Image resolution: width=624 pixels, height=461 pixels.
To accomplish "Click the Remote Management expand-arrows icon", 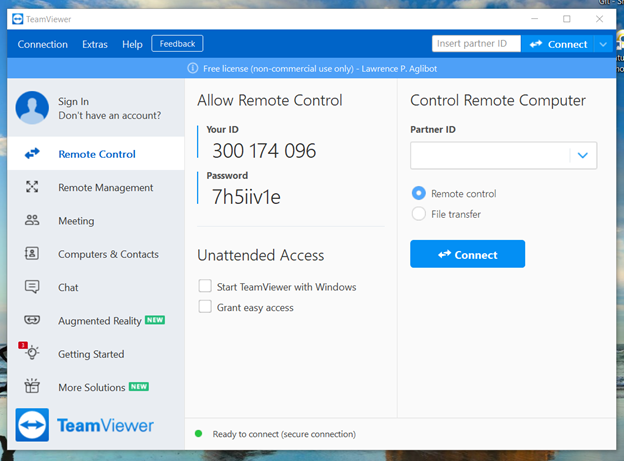I will coord(32,187).
